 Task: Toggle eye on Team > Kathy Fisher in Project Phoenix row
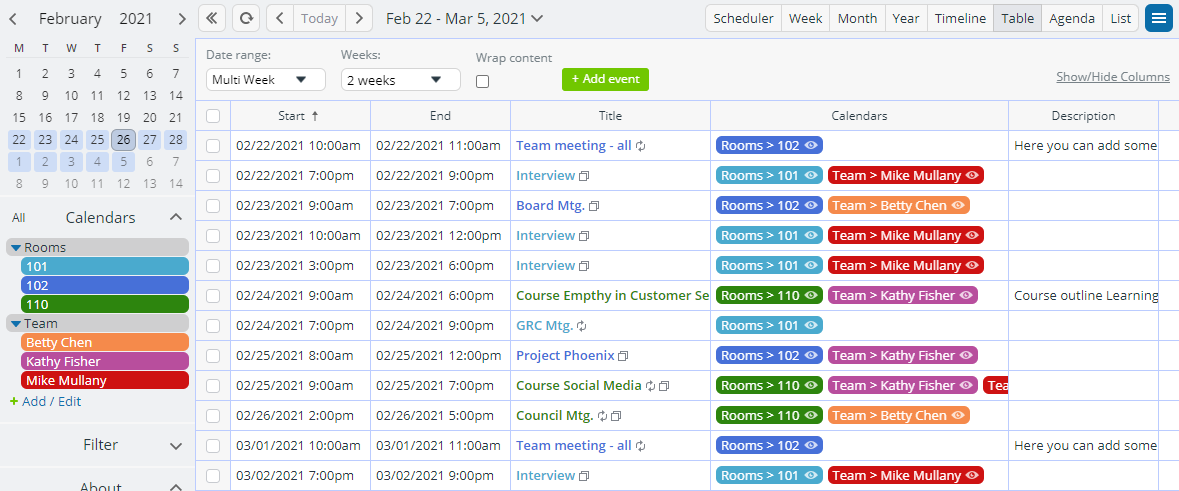(x=965, y=356)
